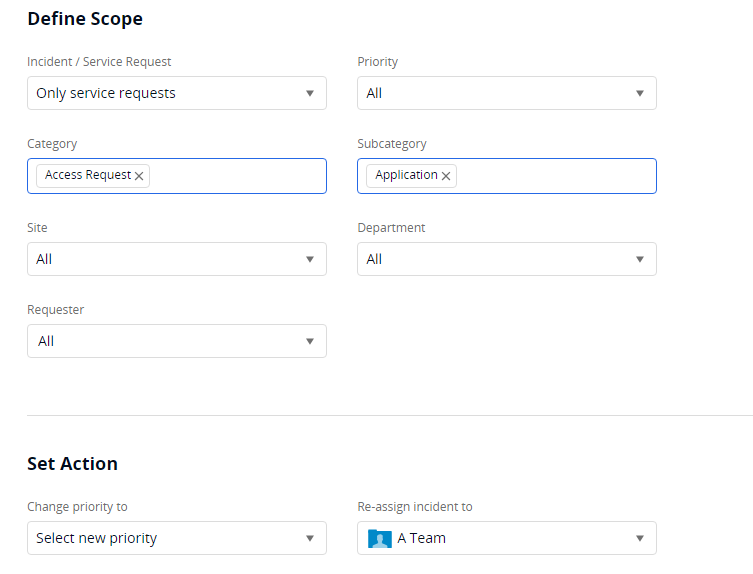This screenshot has height=574, width=753.
Task: Remove the Access Request category tag
Action: click(x=139, y=176)
